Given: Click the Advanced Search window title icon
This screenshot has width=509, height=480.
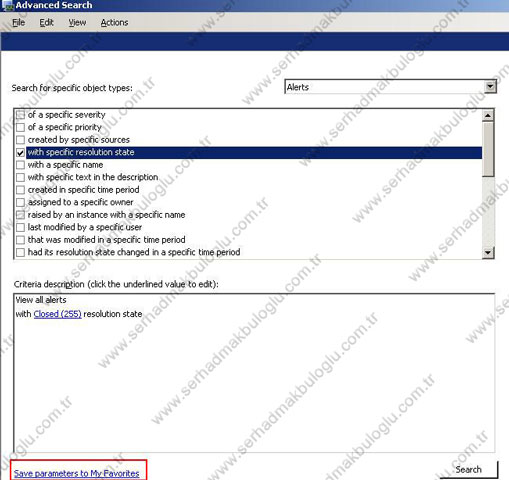Looking at the screenshot, I should (7, 5).
